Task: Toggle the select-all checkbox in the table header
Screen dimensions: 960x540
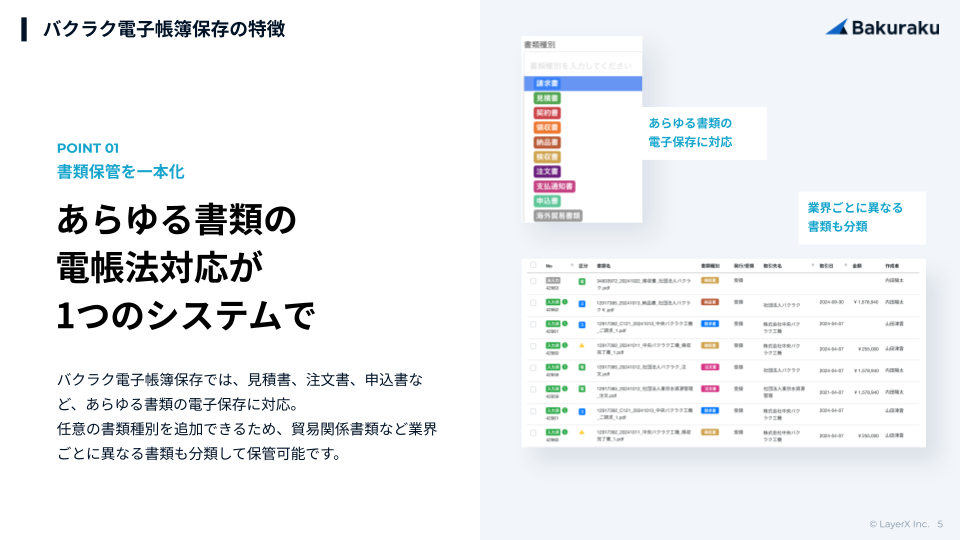Action: tap(533, 265)
